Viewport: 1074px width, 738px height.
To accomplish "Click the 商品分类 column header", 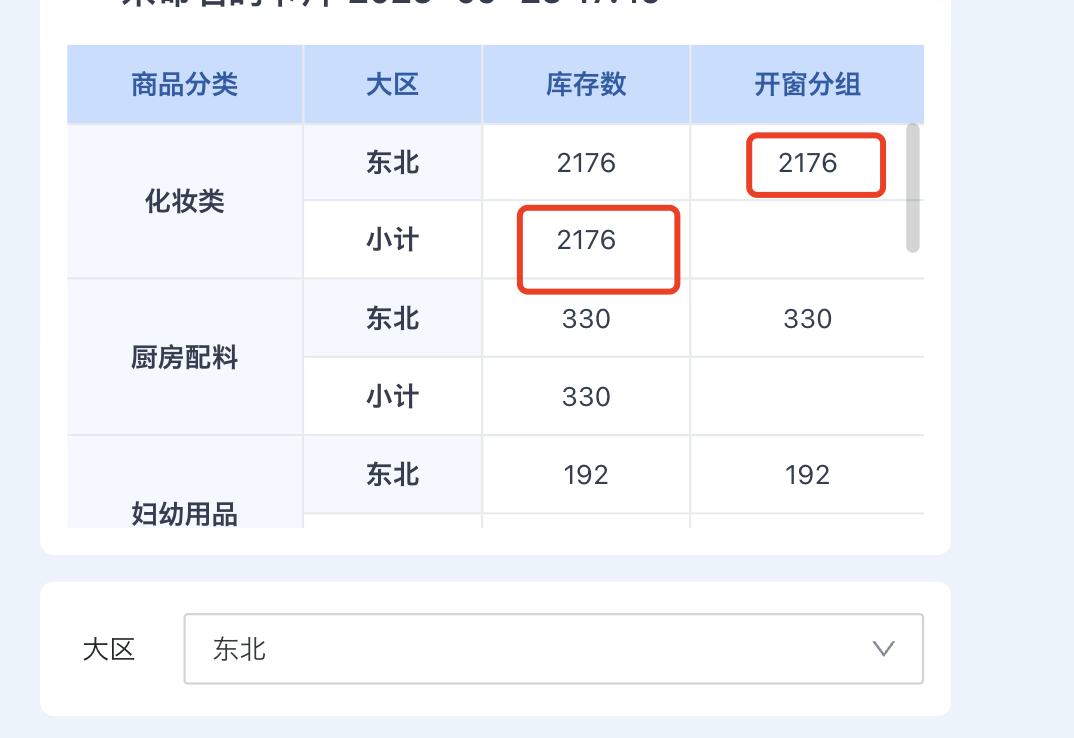I will point(184,84).
